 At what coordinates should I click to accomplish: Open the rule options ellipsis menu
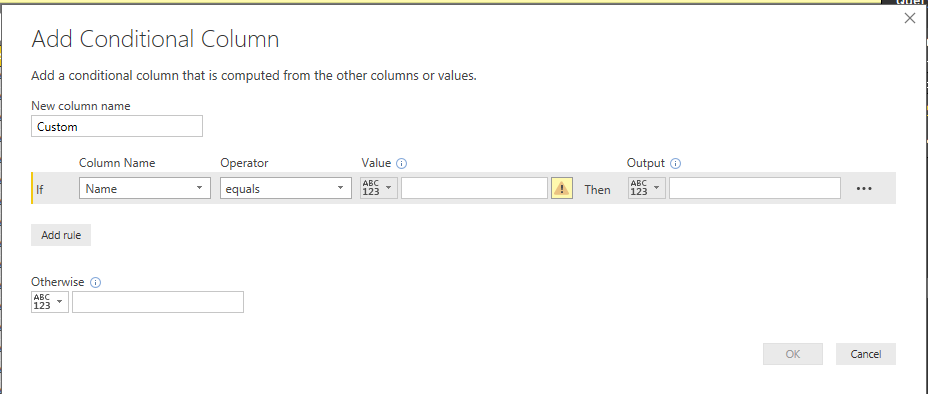pos(864,189)
